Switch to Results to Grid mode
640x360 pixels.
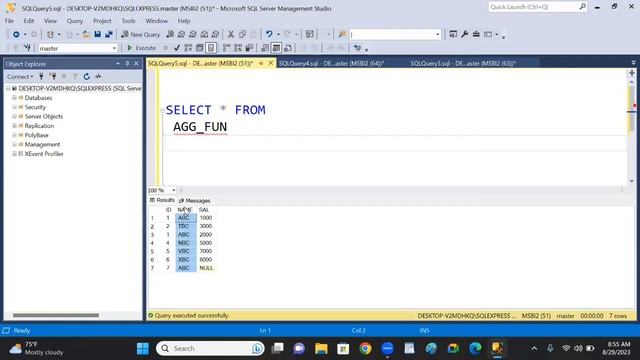tap(276, 48)
